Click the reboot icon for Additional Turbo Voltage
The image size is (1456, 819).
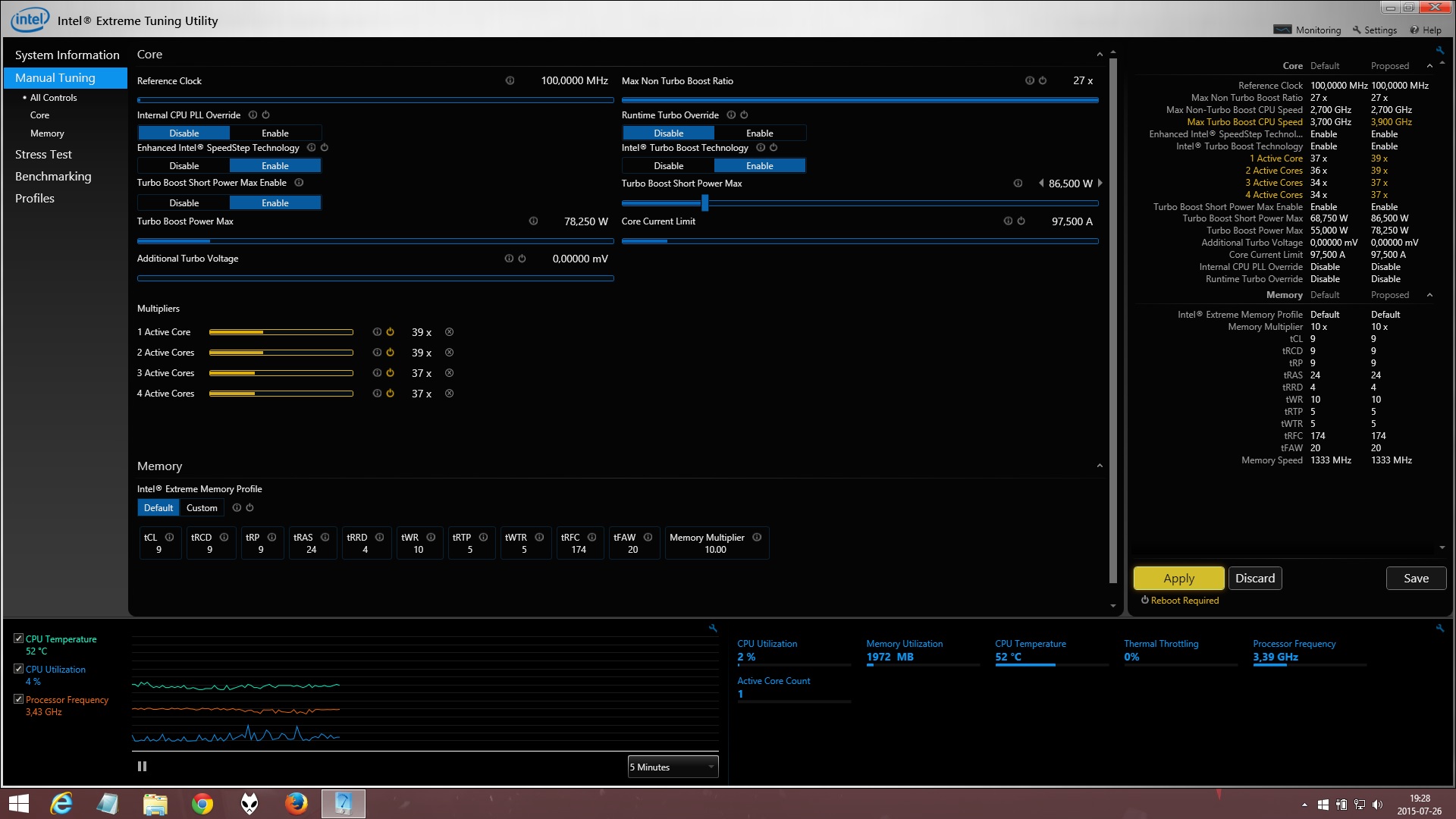[522, 259]
